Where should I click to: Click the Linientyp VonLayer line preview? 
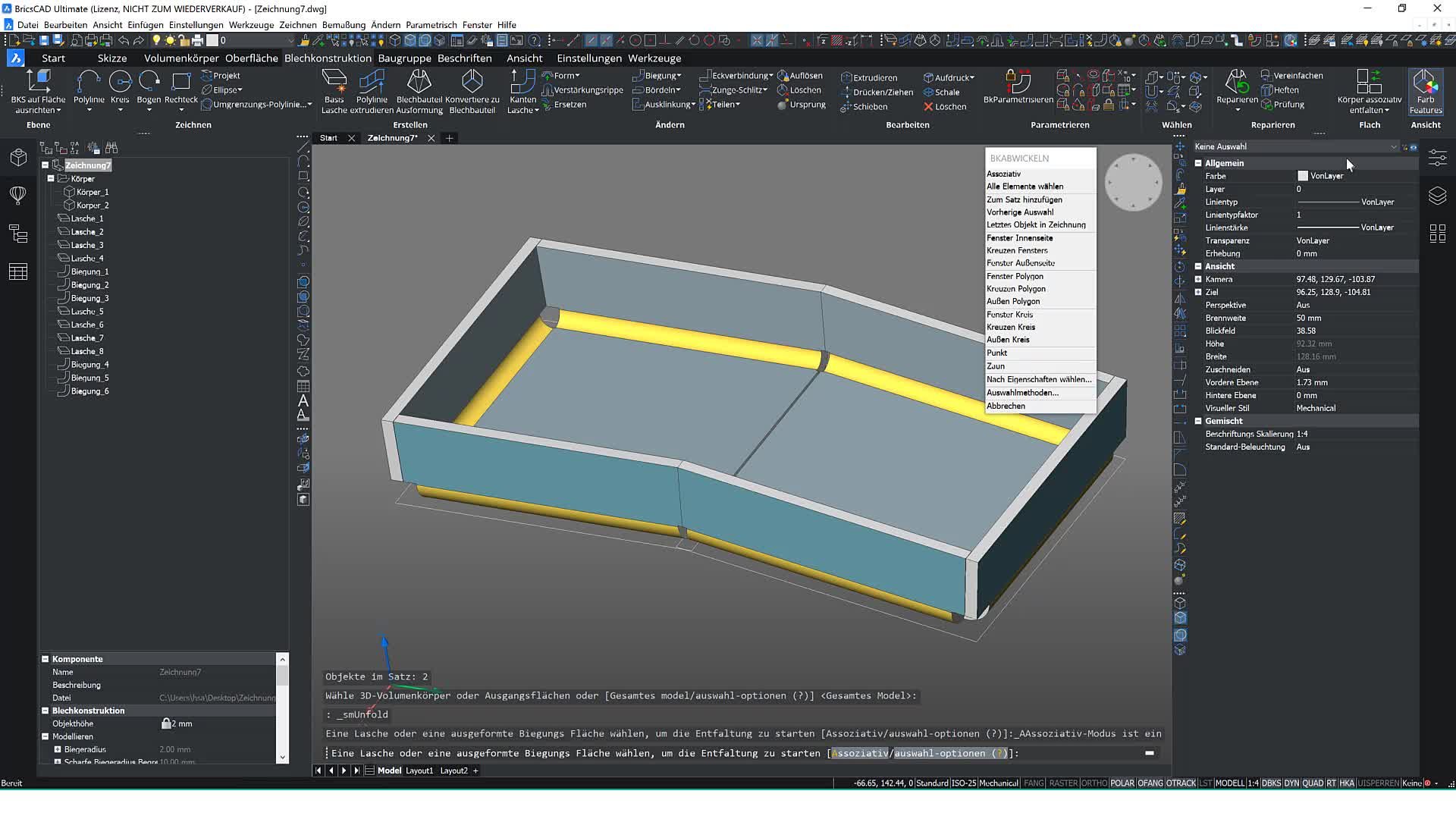point(1327,202)
